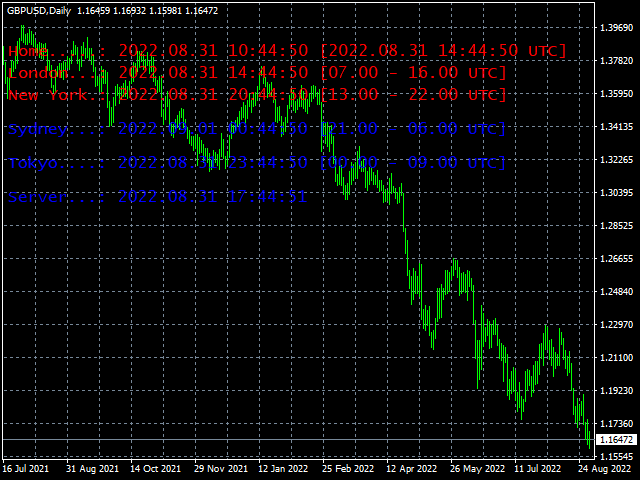Select the Home time label line
640x480 pixels.
[x=287, y=50]
